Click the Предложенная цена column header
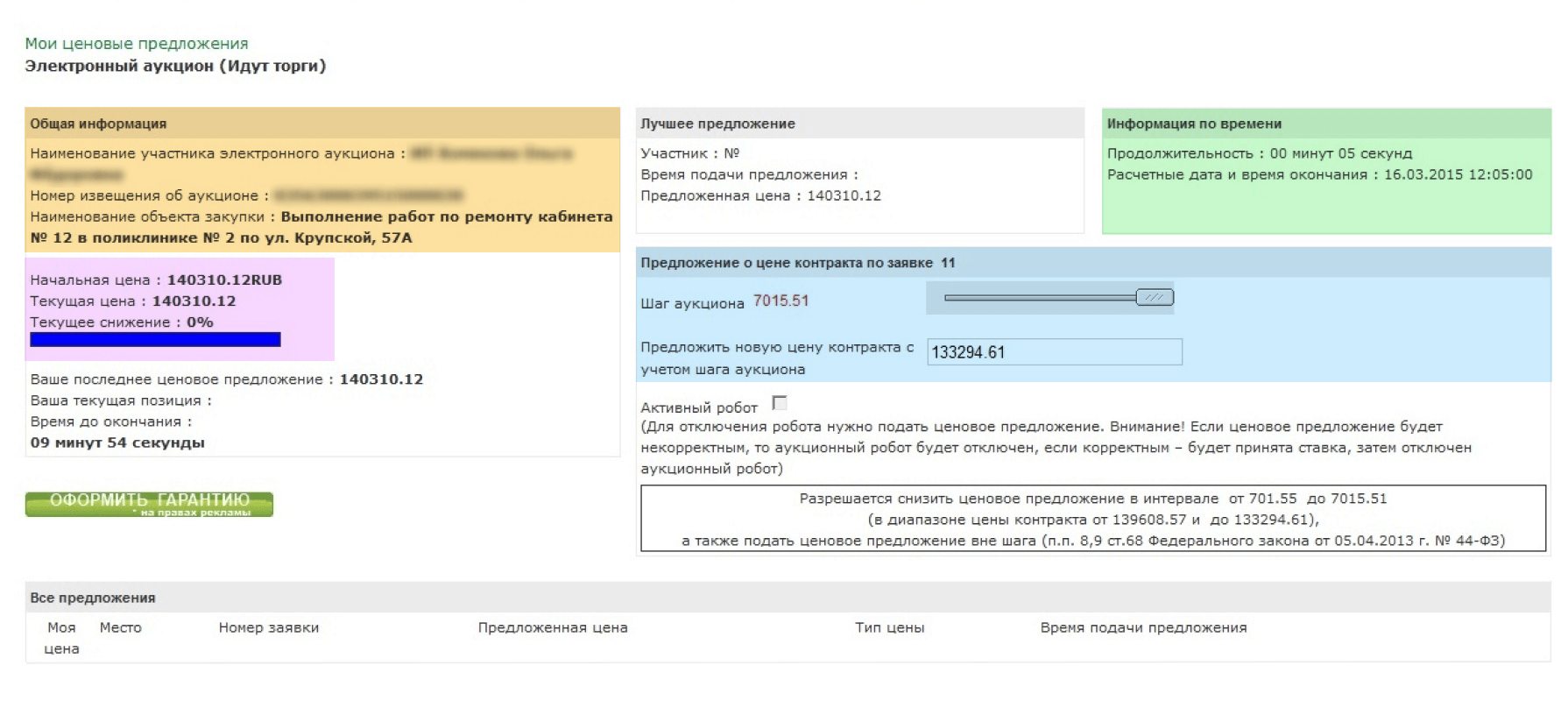1568x701 pixels. (552, 627)
